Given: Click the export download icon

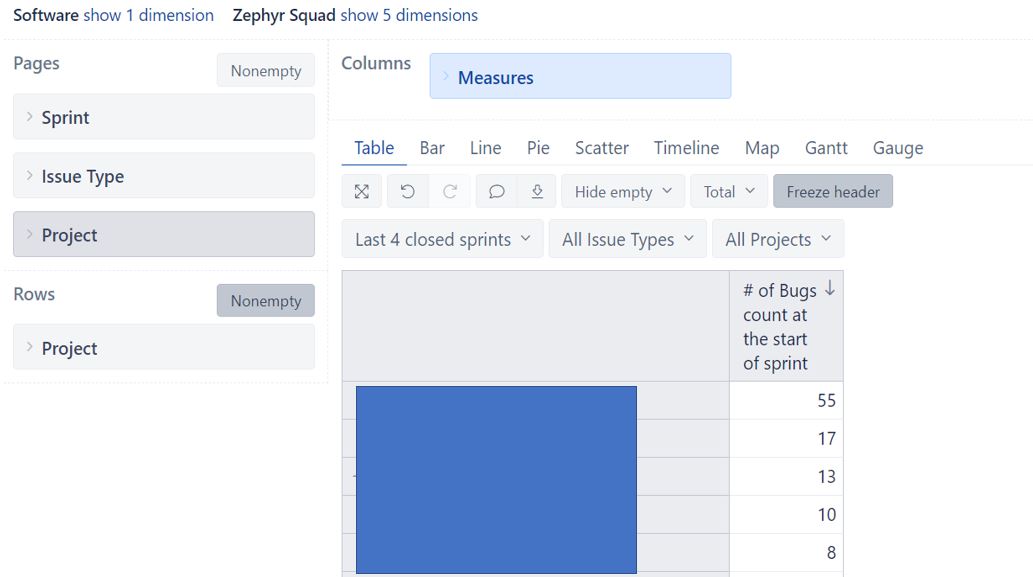Looking at the screenshot, I should tap(537, 192).
